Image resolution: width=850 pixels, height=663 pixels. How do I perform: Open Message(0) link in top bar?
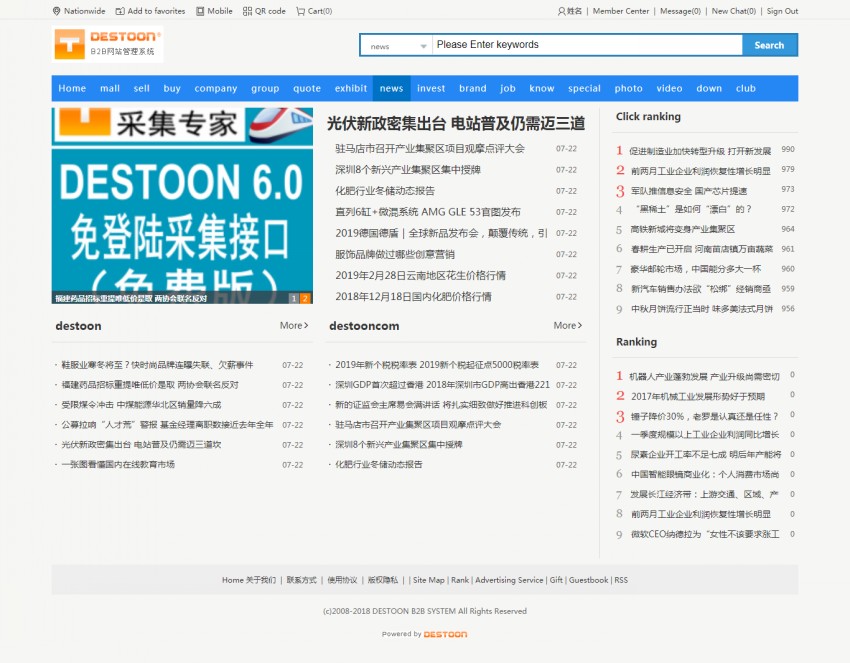click(x=680, y=11)
